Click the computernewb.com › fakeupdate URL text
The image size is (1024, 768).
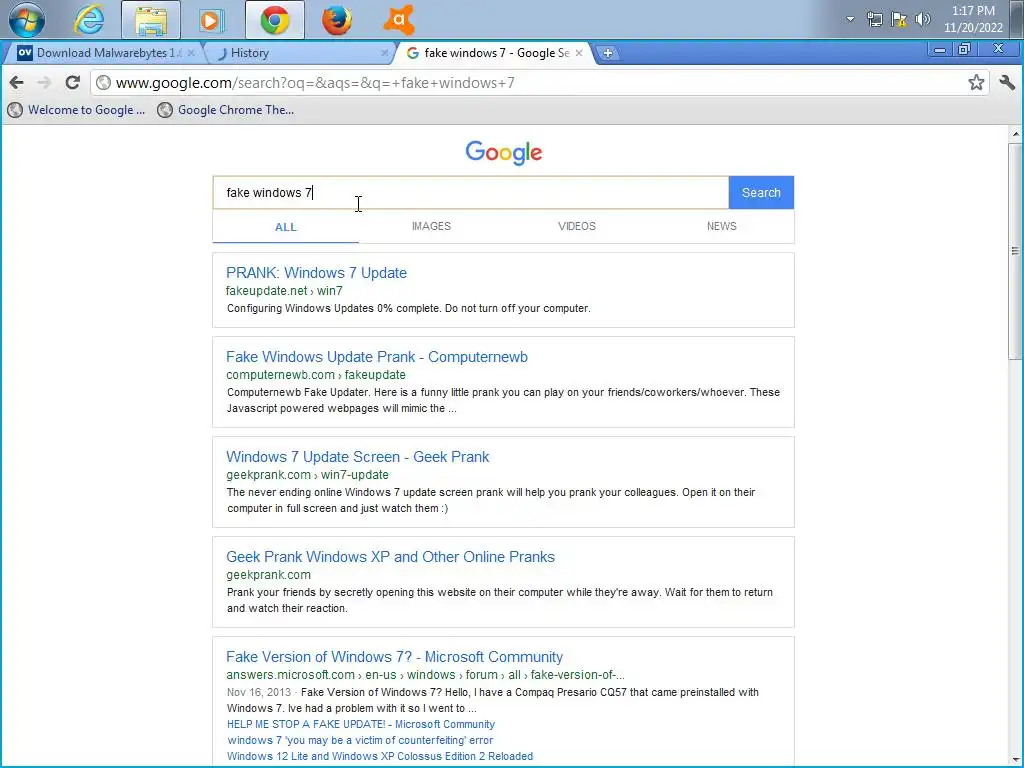[x=316, y=375]
